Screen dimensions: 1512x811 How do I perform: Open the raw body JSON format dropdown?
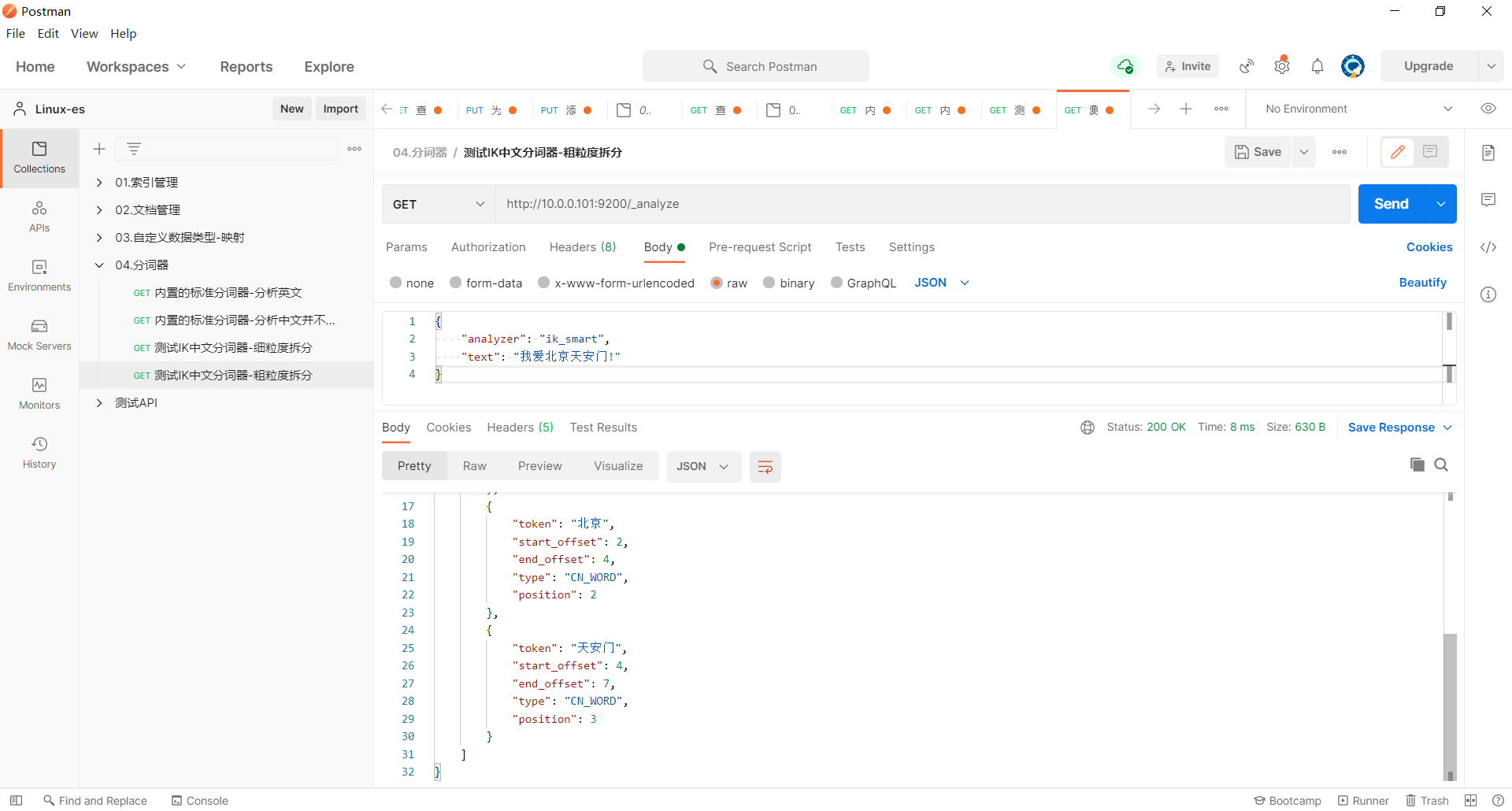942,283
